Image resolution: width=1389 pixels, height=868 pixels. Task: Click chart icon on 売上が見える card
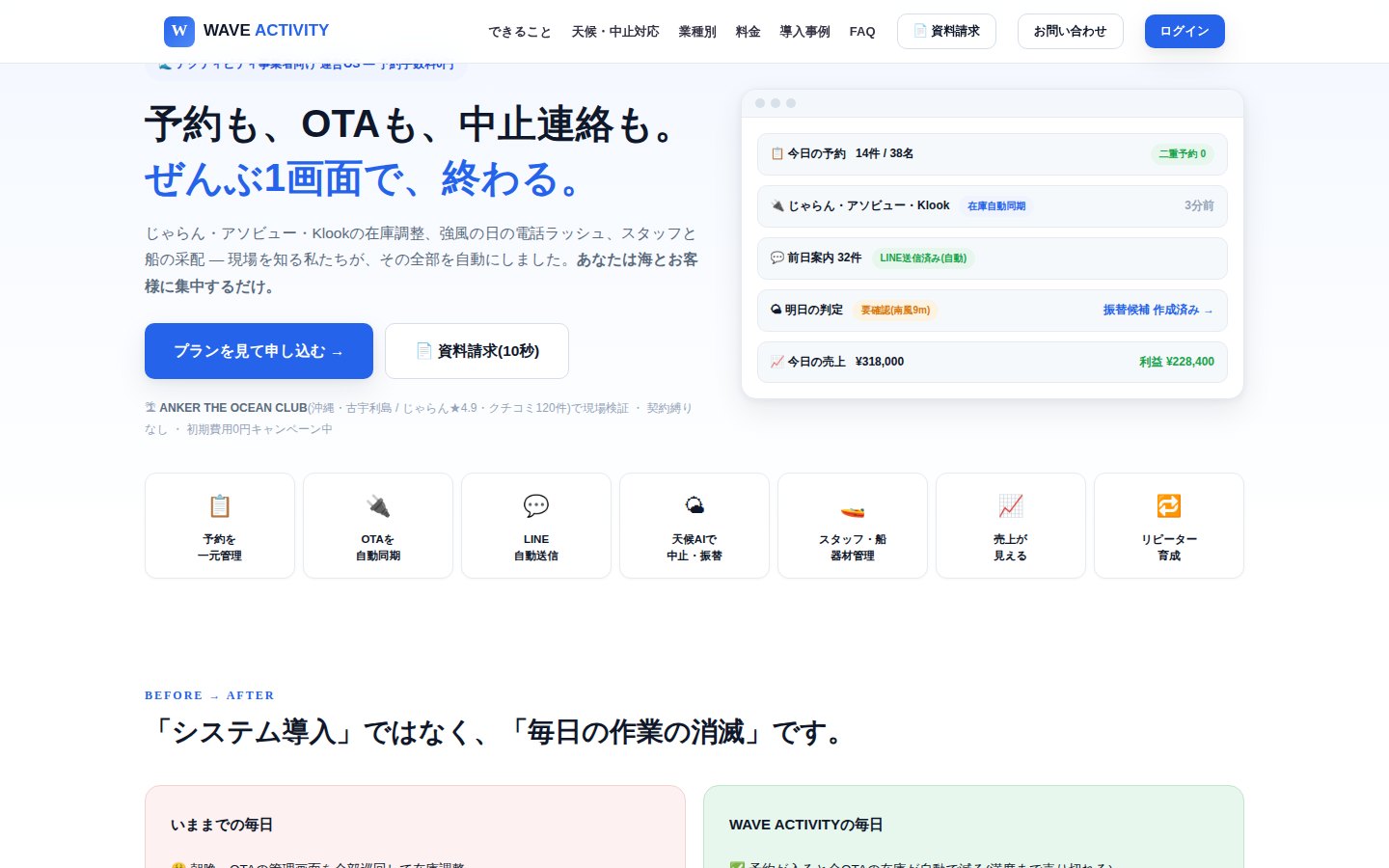coord(1011,505)
